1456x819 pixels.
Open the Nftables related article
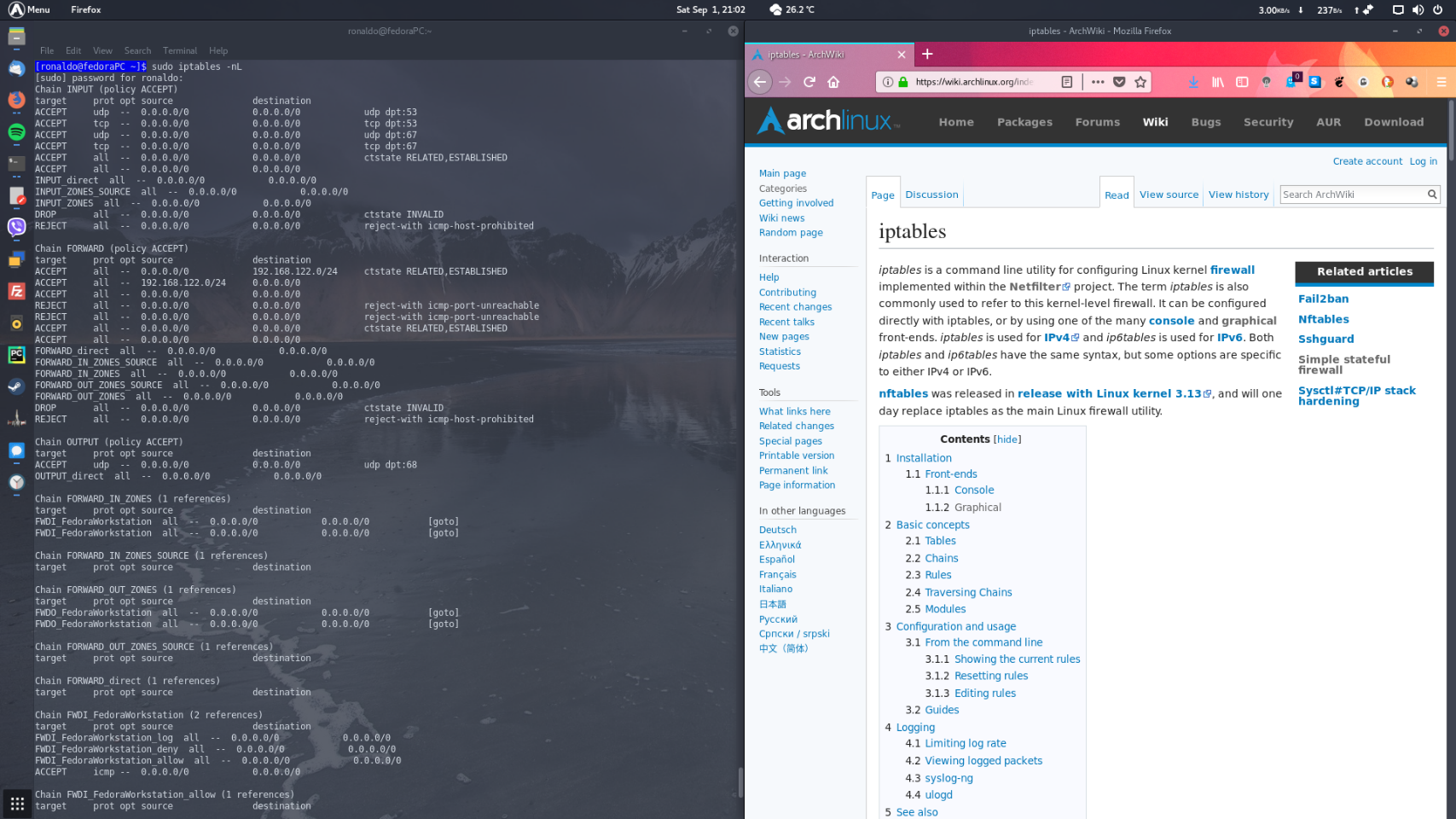pos(1323,319)
